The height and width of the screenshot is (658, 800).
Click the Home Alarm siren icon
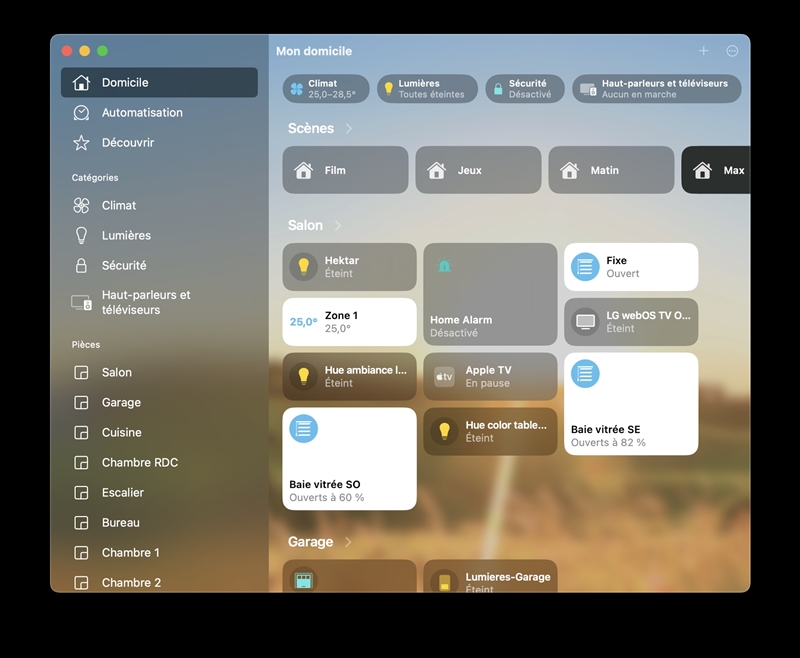tap(445, 266)
